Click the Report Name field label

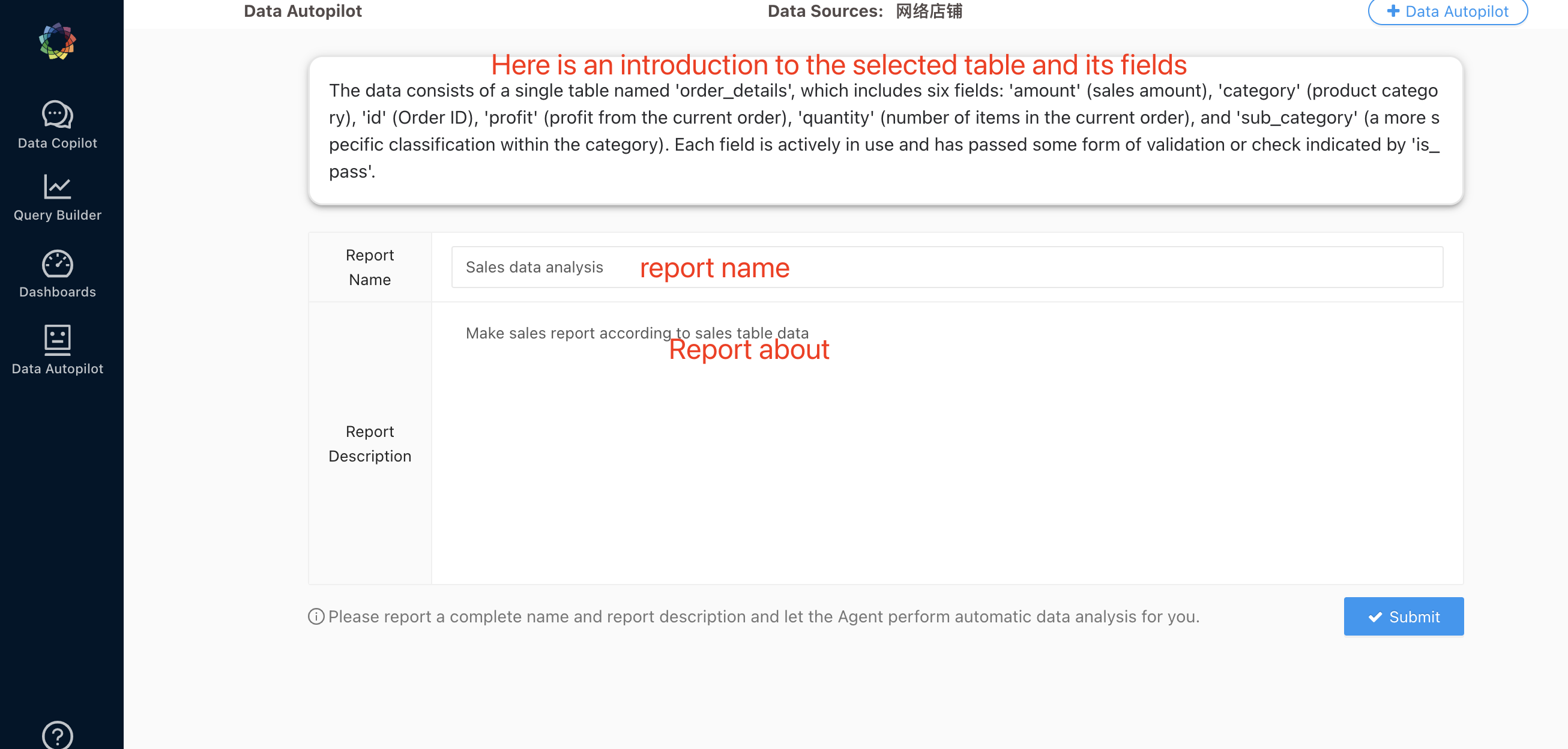(369, 267)
